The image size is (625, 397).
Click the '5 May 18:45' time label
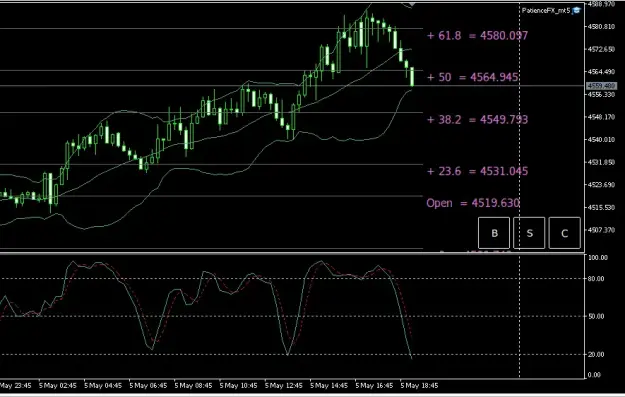click(x=419, y=386)
